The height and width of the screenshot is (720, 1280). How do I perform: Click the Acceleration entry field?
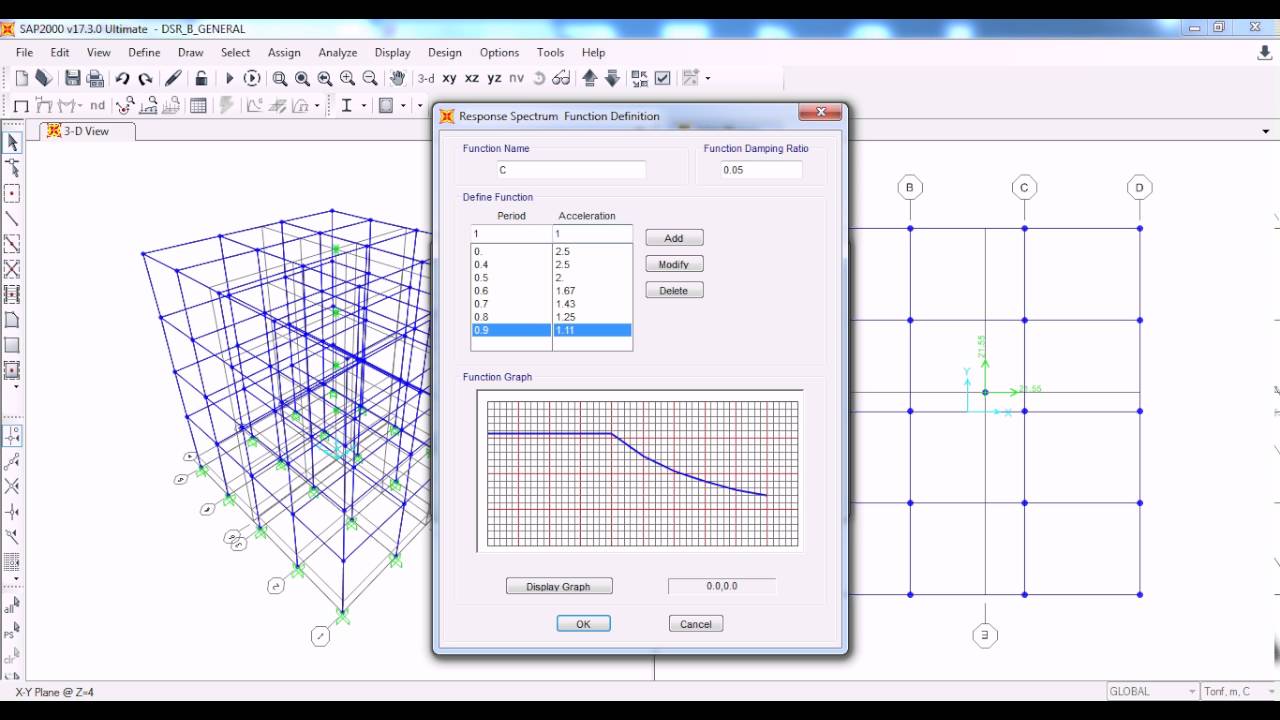[593, 233]
